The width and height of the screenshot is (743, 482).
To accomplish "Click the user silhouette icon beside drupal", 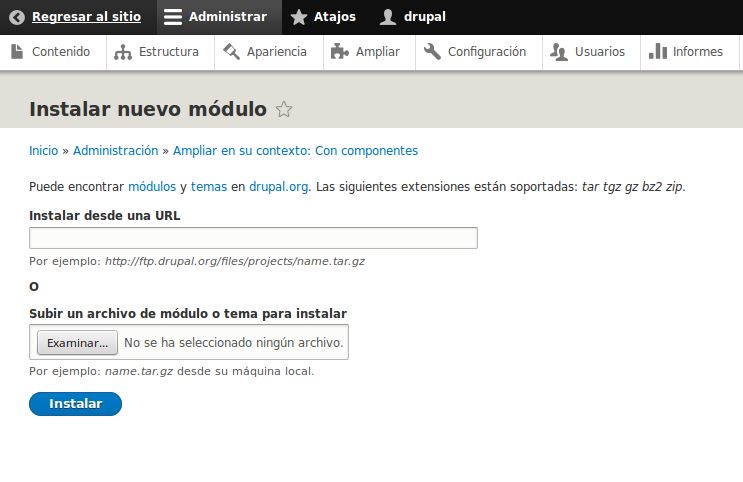I will coord(388,17).
